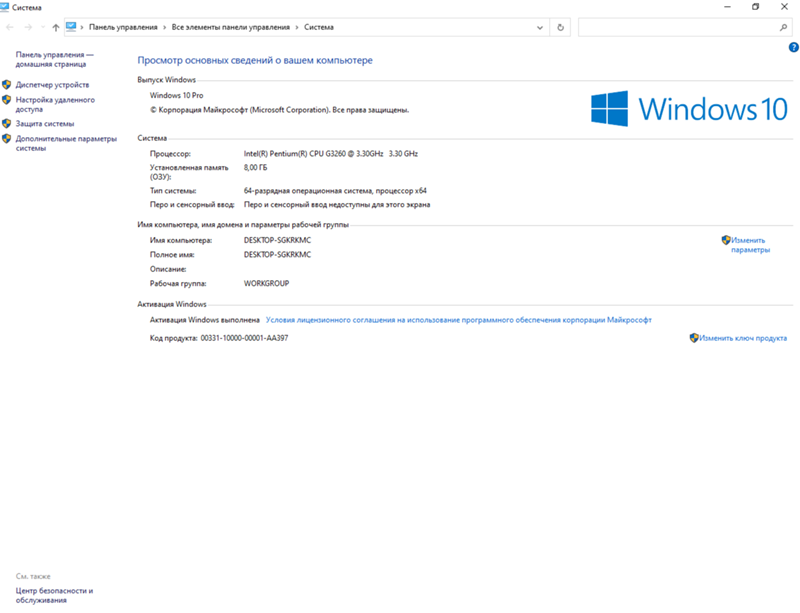This screenshot has height=613, width=800.
Task: Click the shield icon beside Защита системы
Action: 7,124
